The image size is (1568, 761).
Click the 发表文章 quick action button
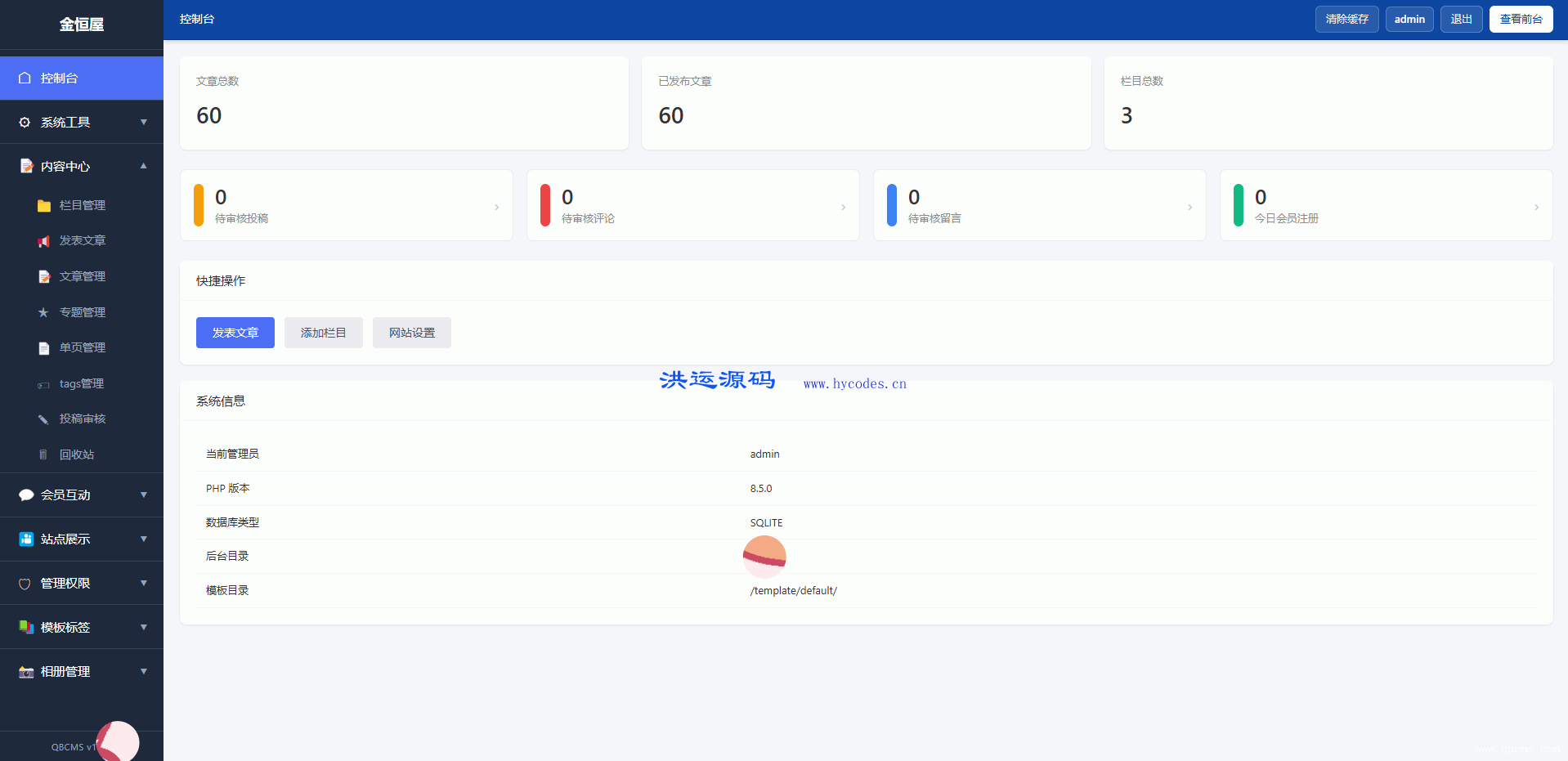click(x=235, y=333)
